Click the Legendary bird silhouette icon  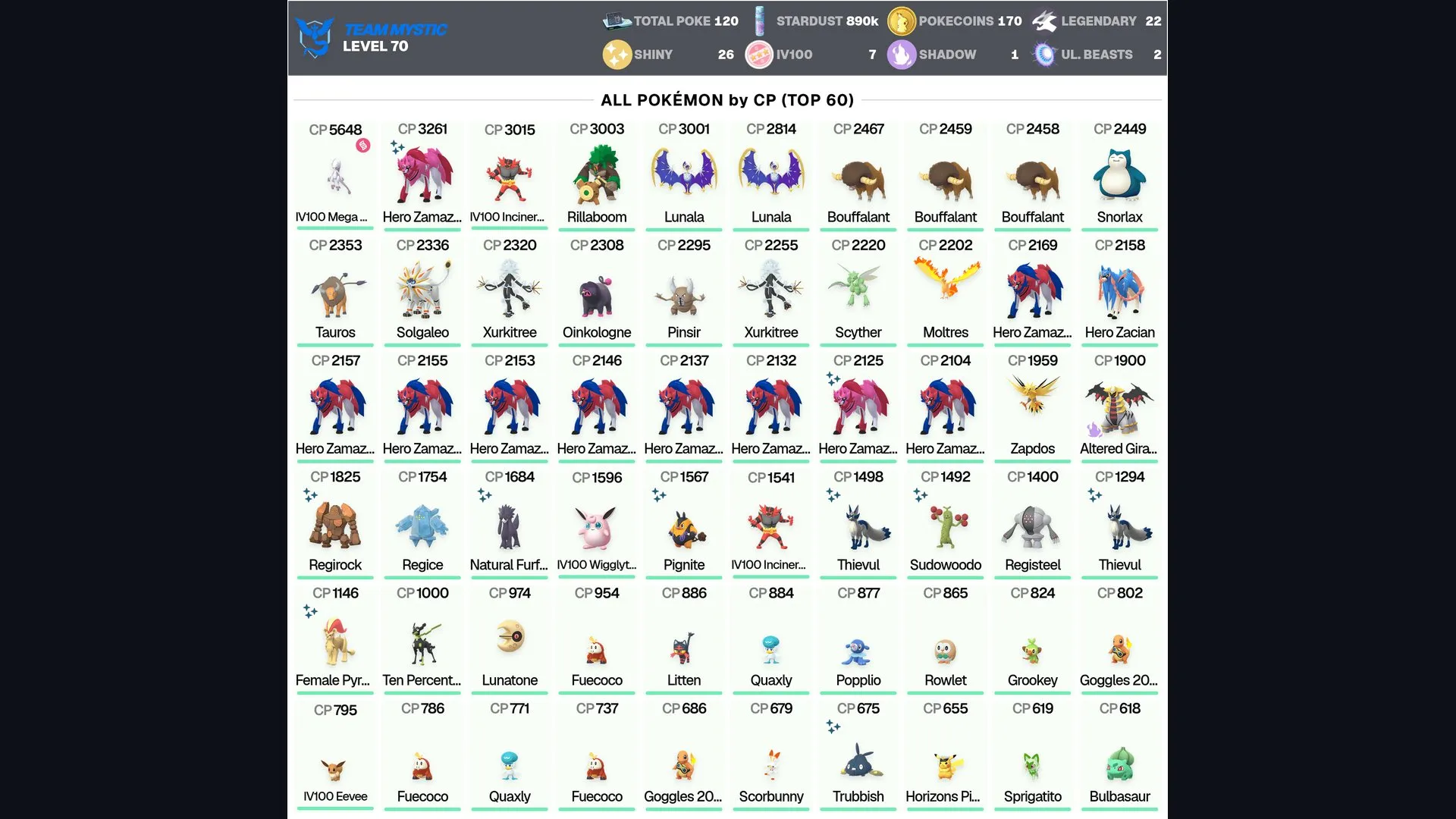pos(1044,21)
